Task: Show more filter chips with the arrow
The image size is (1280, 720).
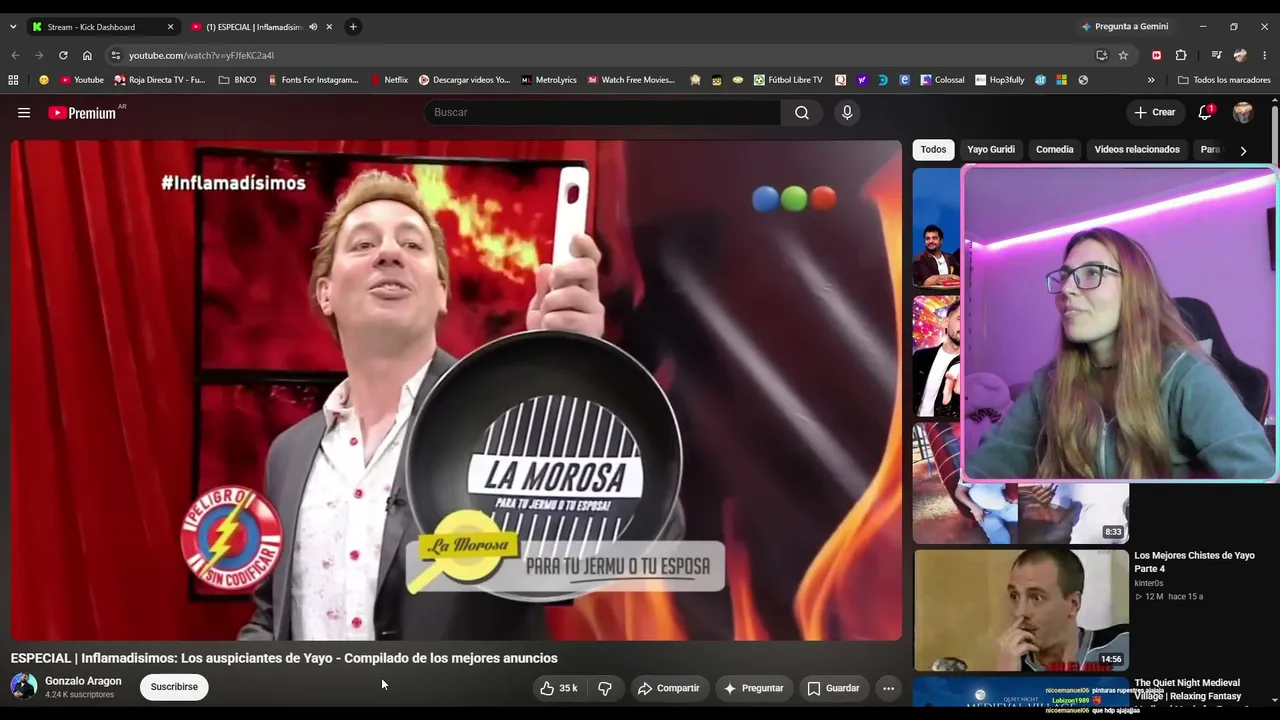Action: (x=1243, y=150)
